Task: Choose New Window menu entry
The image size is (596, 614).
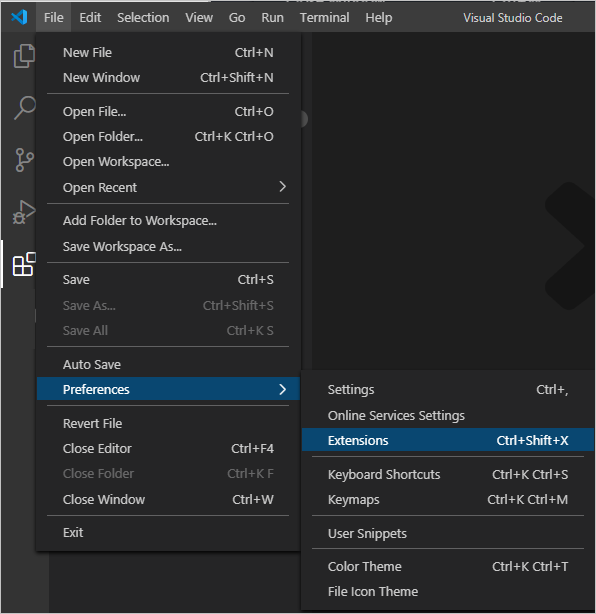Action: 168,78
